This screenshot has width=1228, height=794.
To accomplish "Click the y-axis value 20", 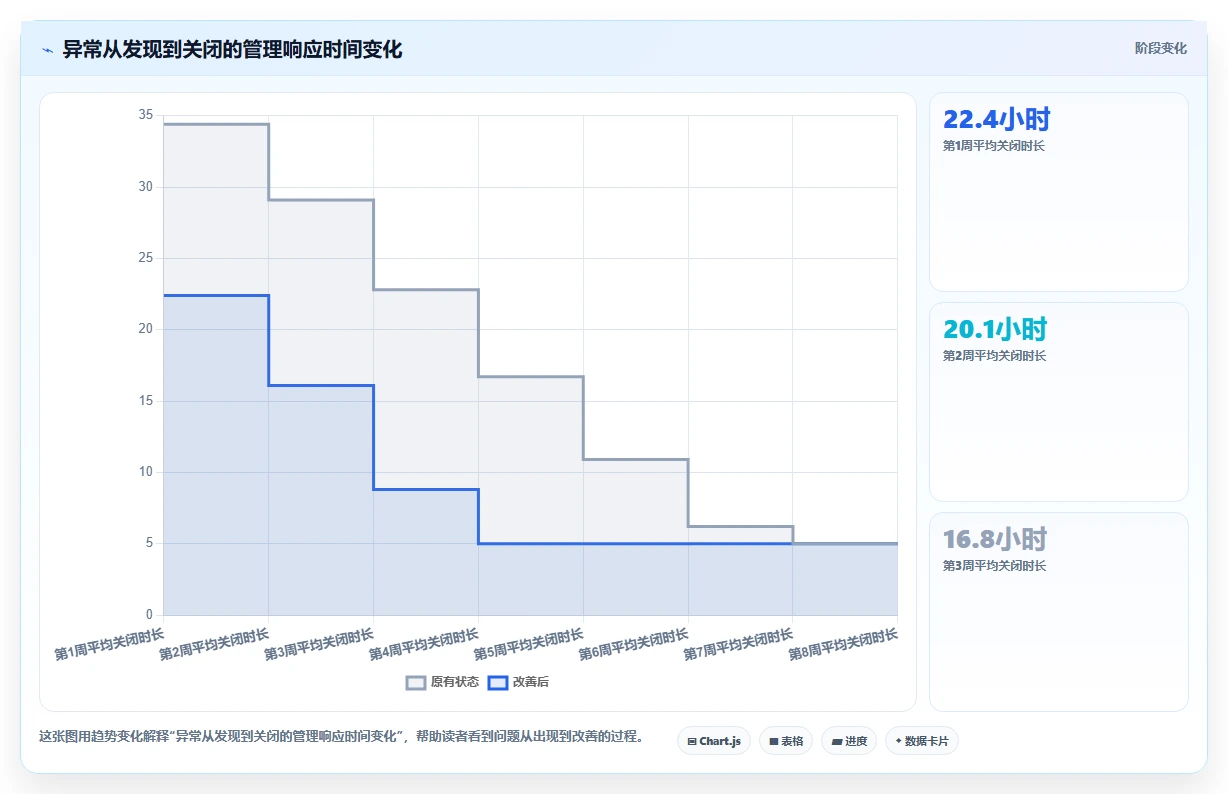I will (x=146, y=329).
